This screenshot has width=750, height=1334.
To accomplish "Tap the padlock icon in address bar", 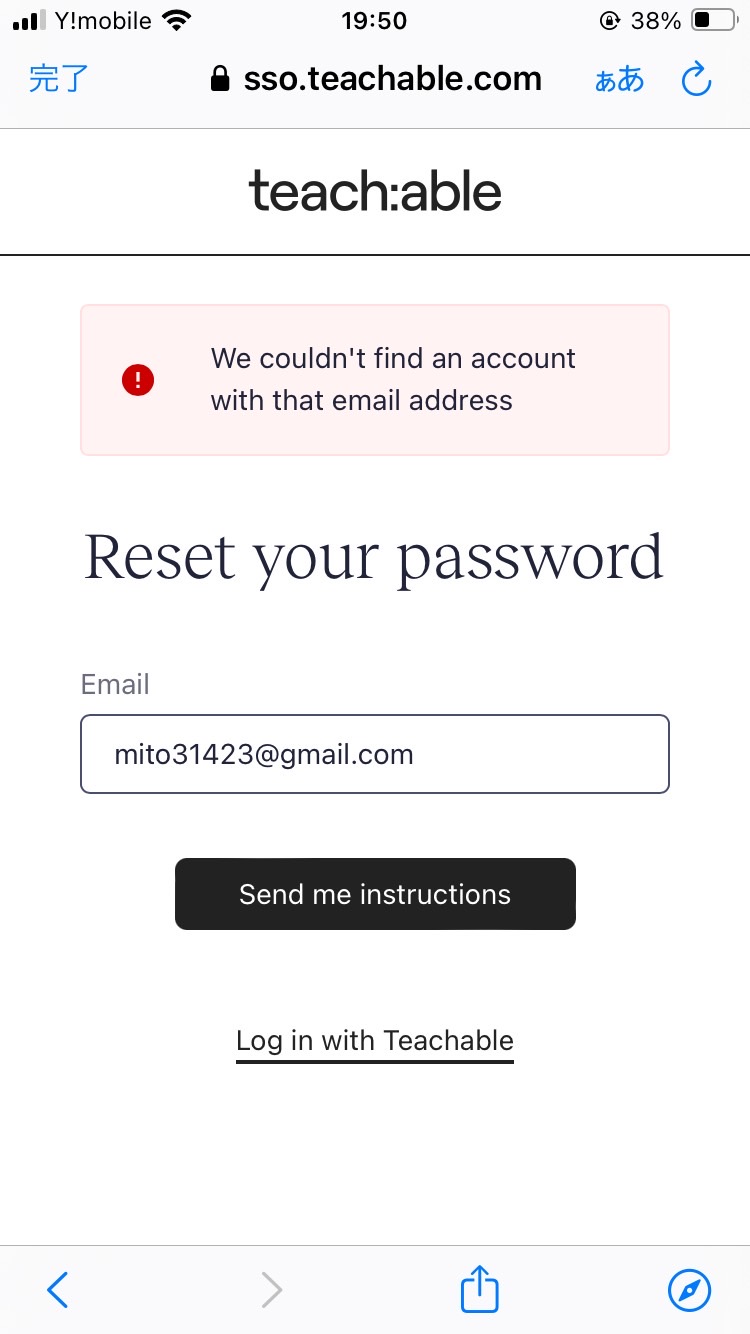I will pyautogui.click(x=220, y=79).
